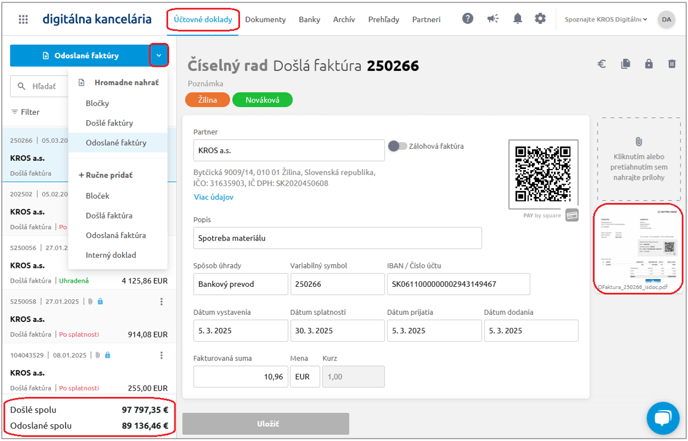Open settings gear icon

coord(540,18)
